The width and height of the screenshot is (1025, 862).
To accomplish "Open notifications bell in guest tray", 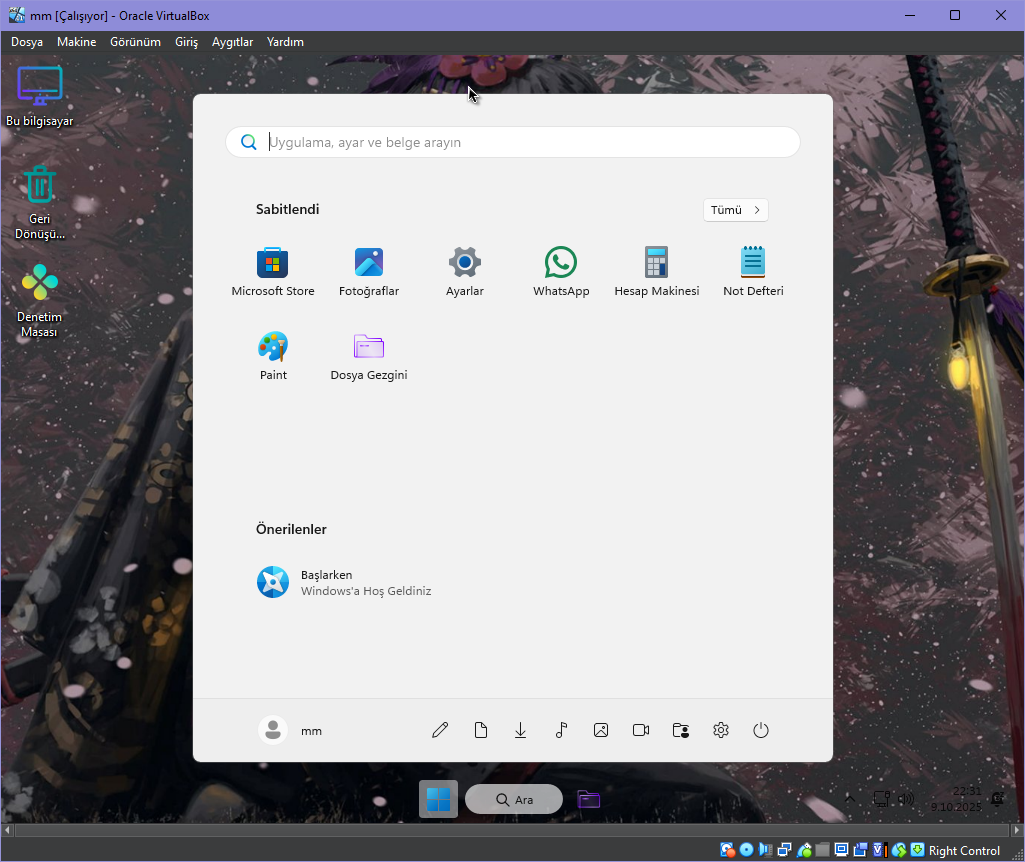I will (x=998, y=799).
